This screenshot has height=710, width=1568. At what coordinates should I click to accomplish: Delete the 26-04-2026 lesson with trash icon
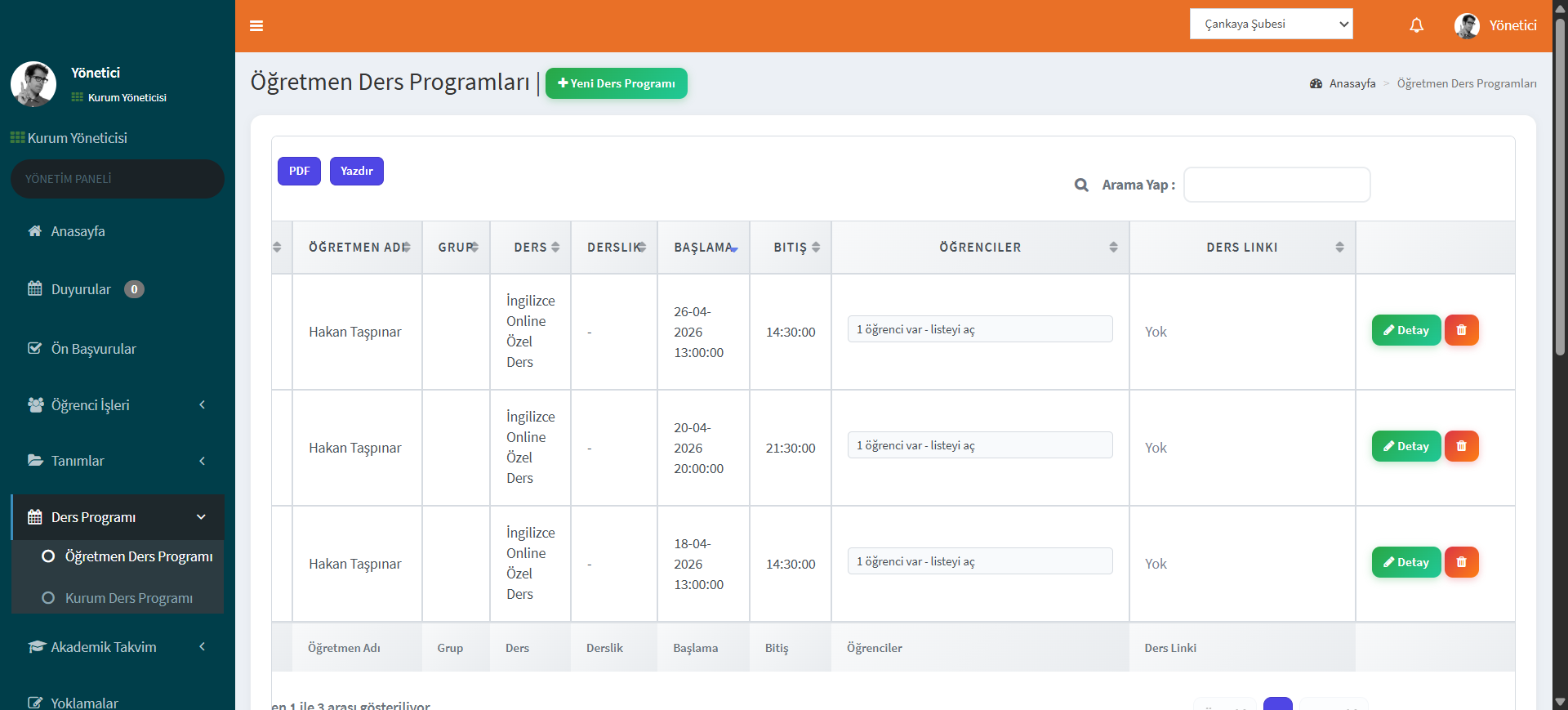1462,330
